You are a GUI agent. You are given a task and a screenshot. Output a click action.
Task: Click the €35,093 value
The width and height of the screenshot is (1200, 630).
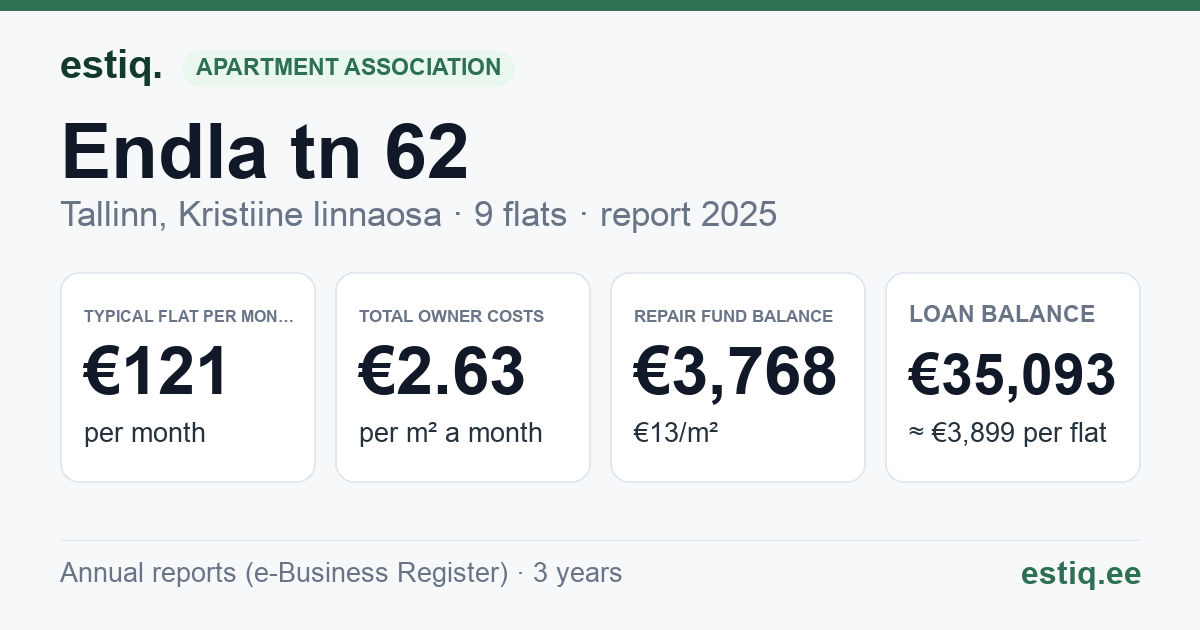[x=1012, y=375]
